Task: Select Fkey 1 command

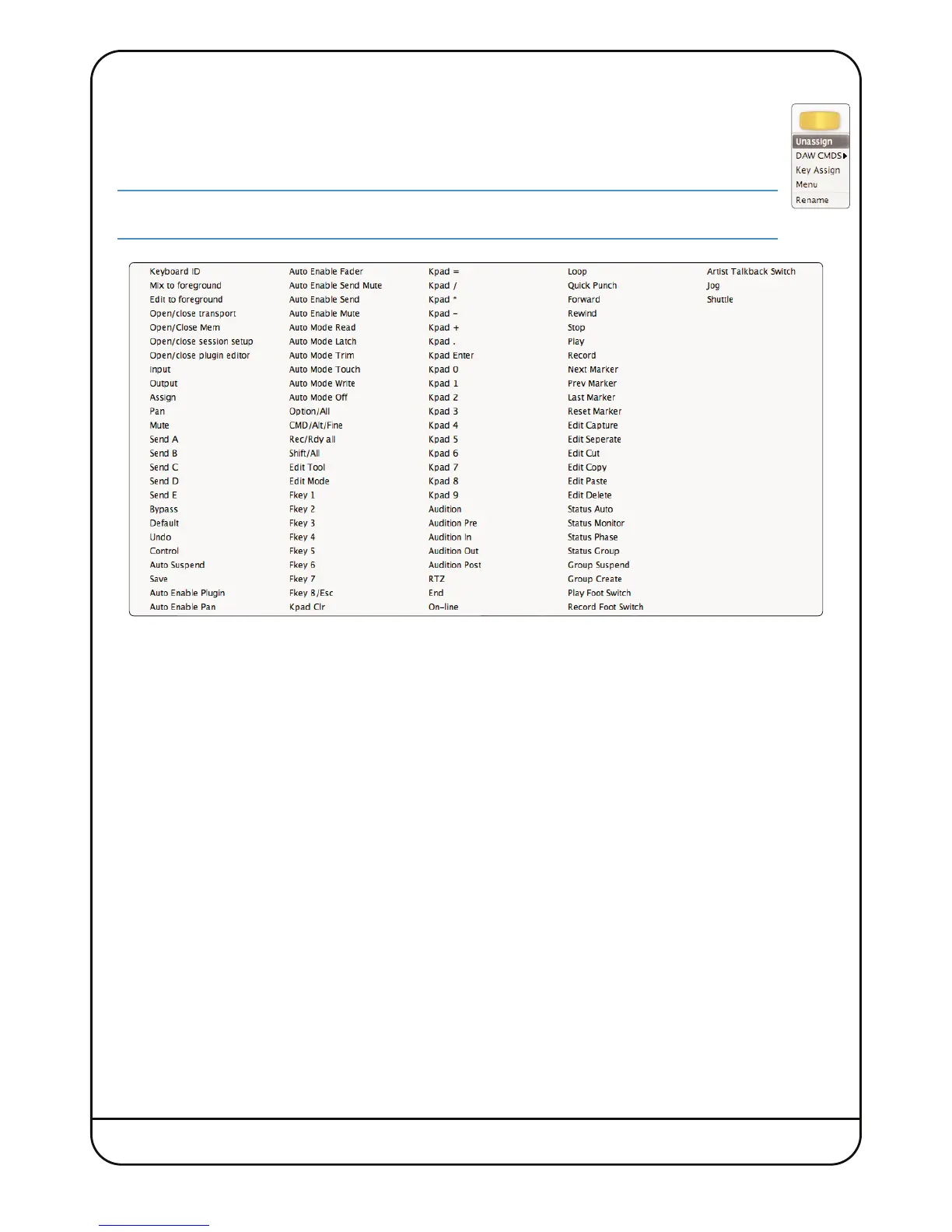Action: click(302, 495)
